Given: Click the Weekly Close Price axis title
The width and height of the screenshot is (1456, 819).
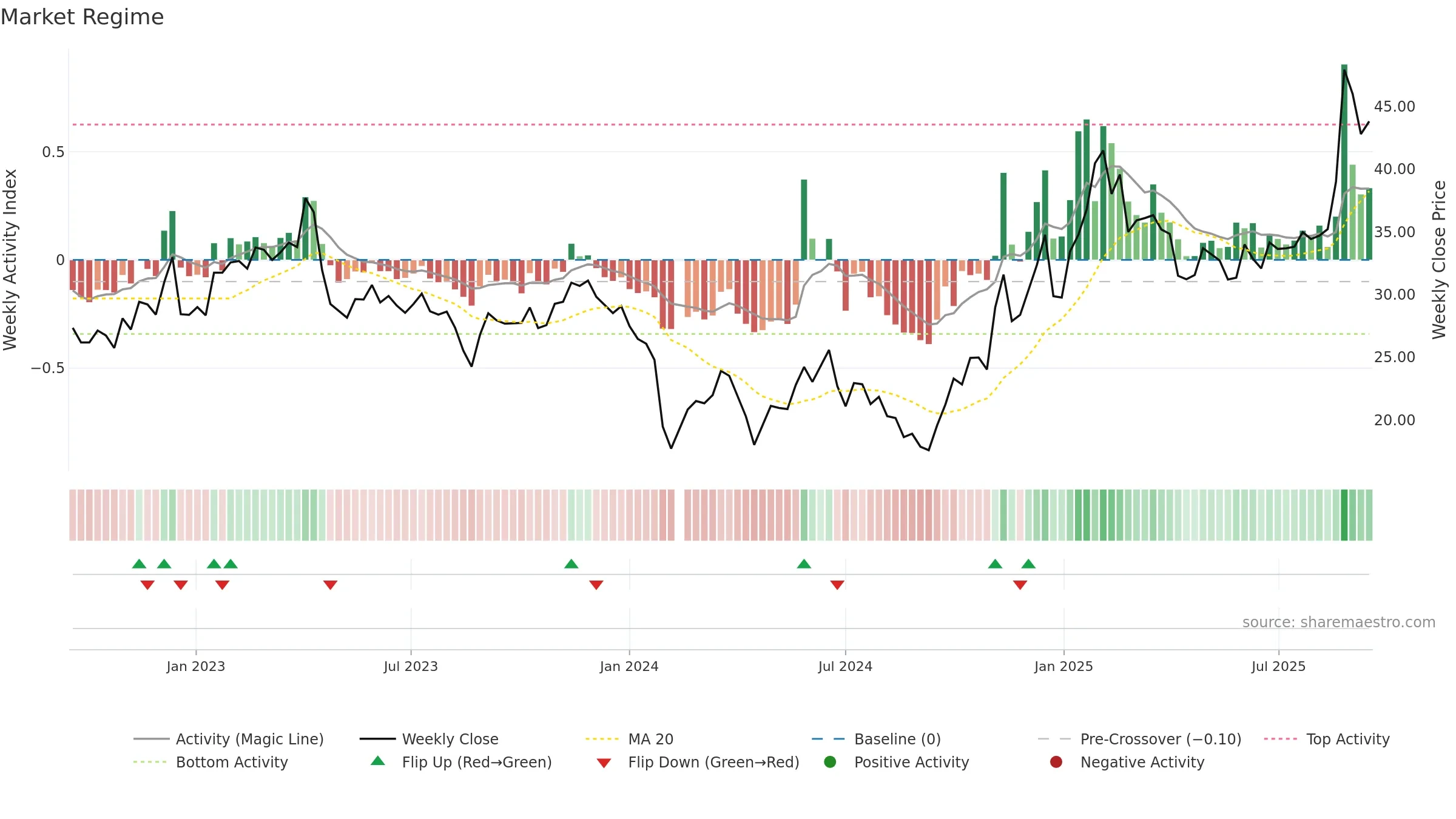Looking at the screenshot, I should click(x=1439, y=260).
